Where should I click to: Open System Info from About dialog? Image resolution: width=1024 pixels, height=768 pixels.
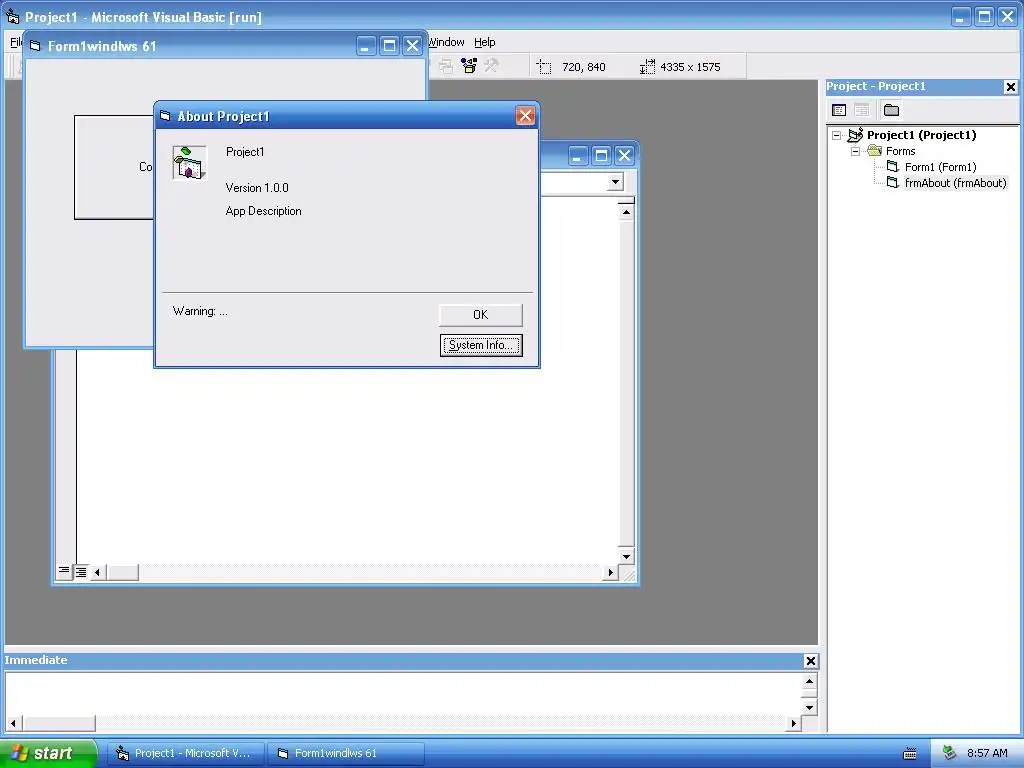click(x=481, y=345)
